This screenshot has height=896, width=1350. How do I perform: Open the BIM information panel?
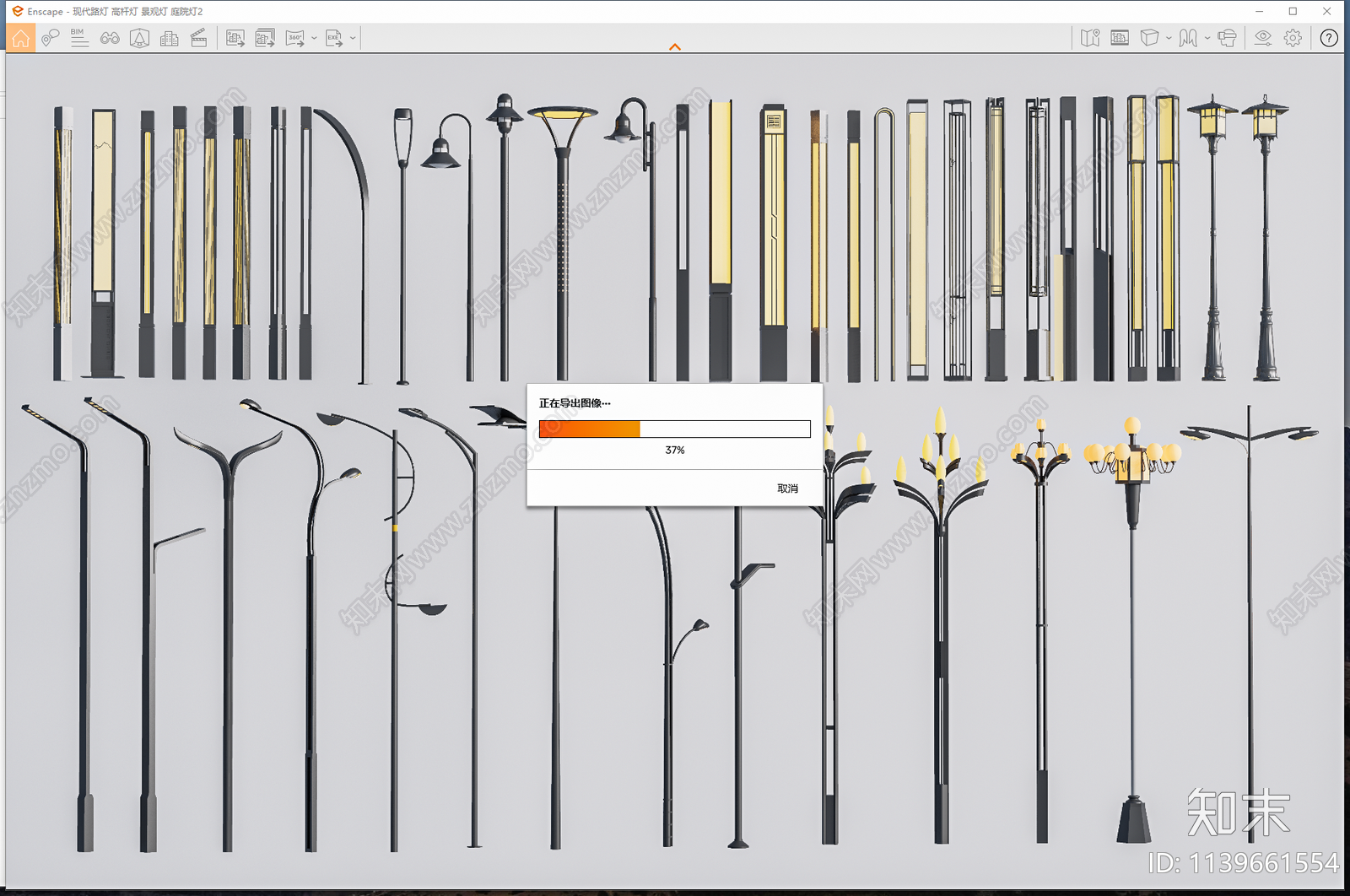(79, 38)
